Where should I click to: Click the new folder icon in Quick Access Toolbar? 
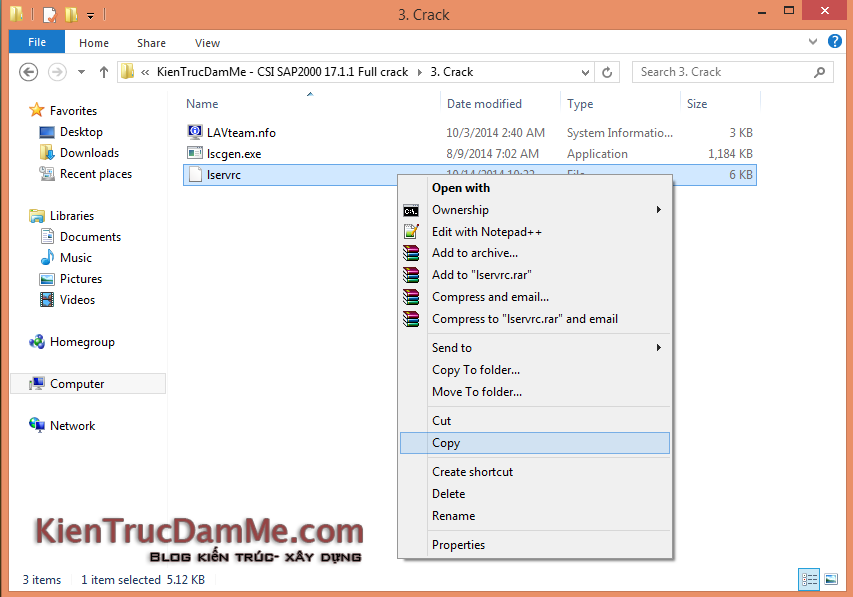point(70,14)
